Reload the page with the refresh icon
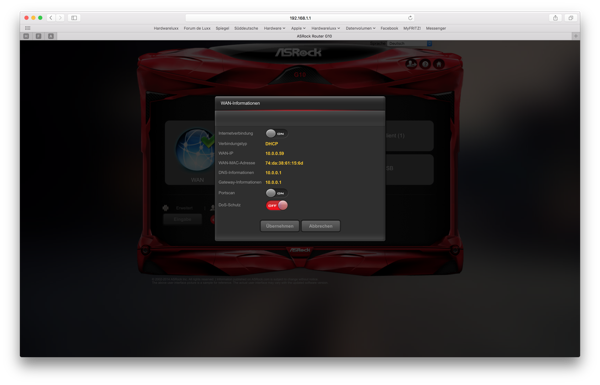The image size is (600, 385). (x=410, y=18)
